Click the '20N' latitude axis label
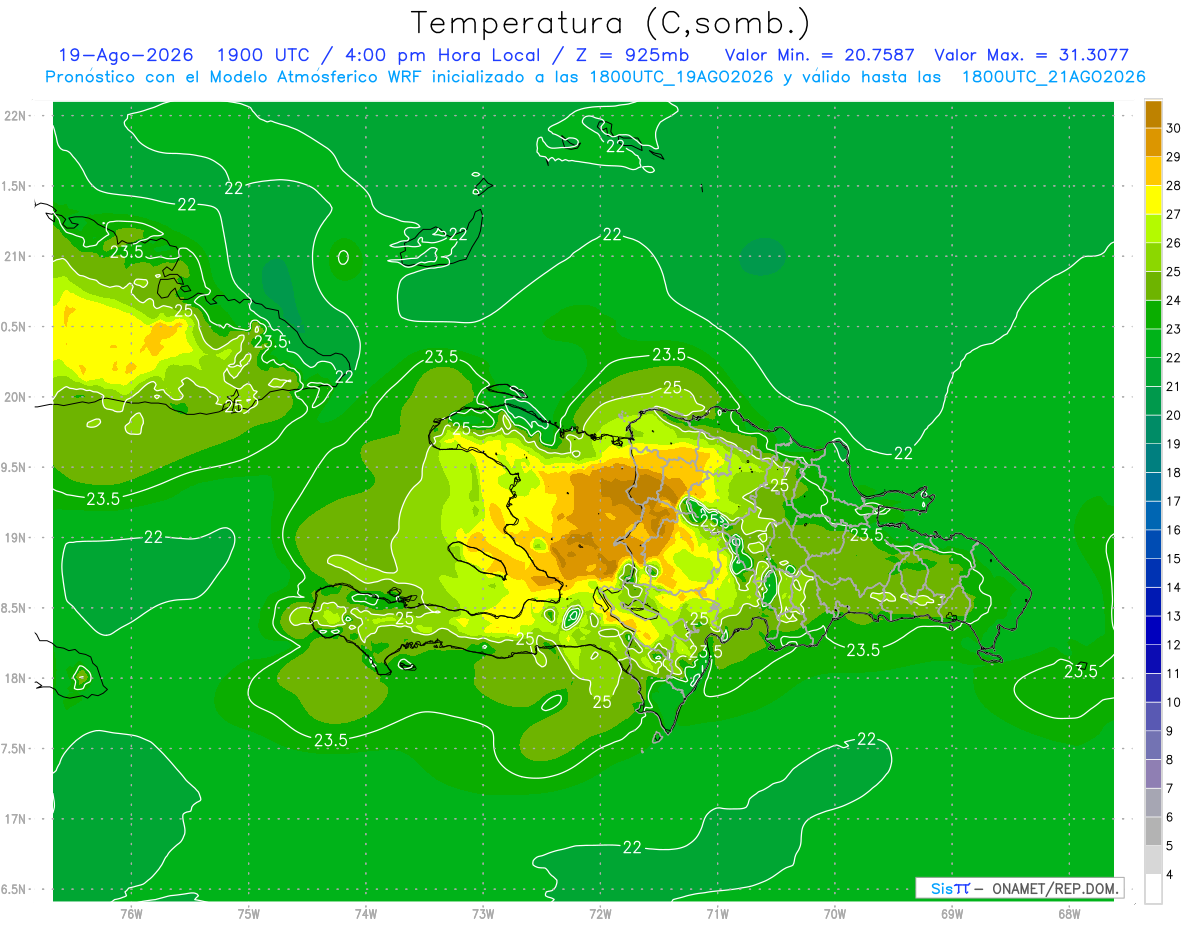 [x=15, y=397]
